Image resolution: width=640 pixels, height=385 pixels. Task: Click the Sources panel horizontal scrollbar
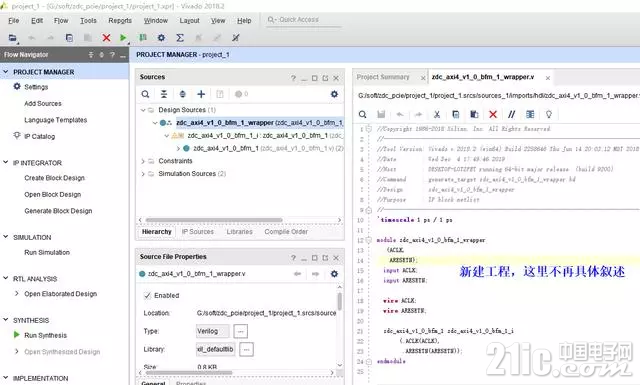(214, 220)
